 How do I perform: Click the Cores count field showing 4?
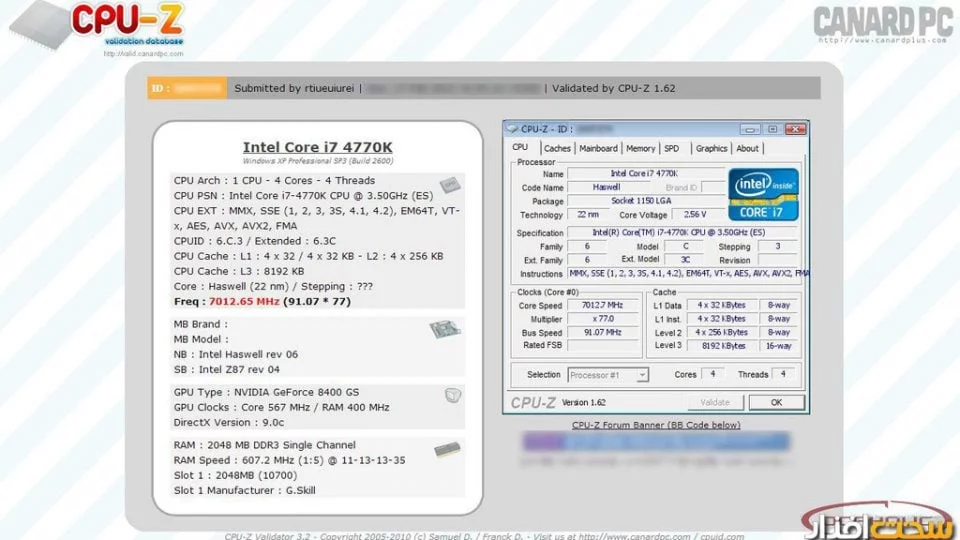tap(712, 374)
